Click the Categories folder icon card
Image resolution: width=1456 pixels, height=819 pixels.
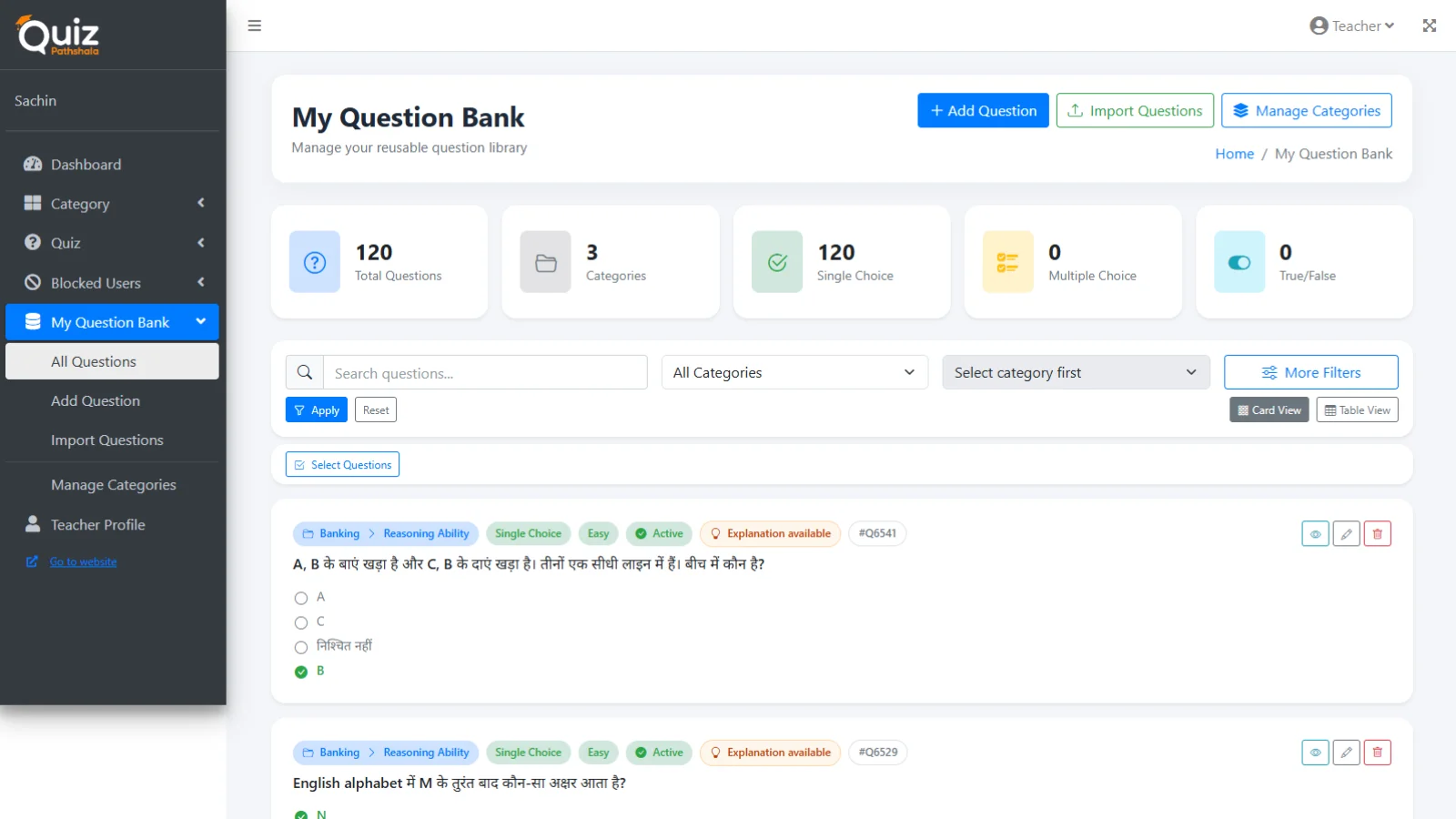(x=545, y=262)
